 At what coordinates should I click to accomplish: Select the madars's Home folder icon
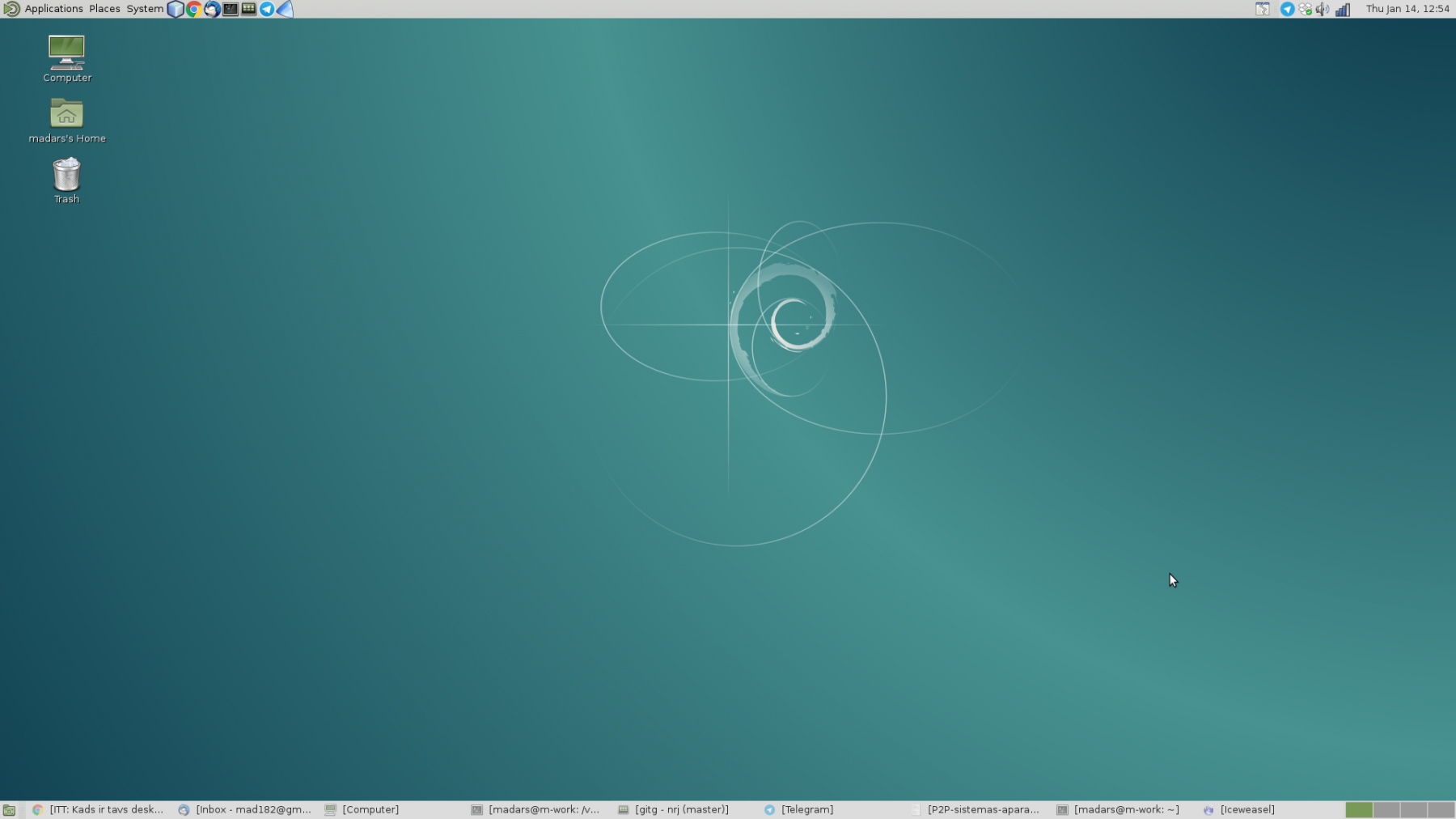click(67, 120)
